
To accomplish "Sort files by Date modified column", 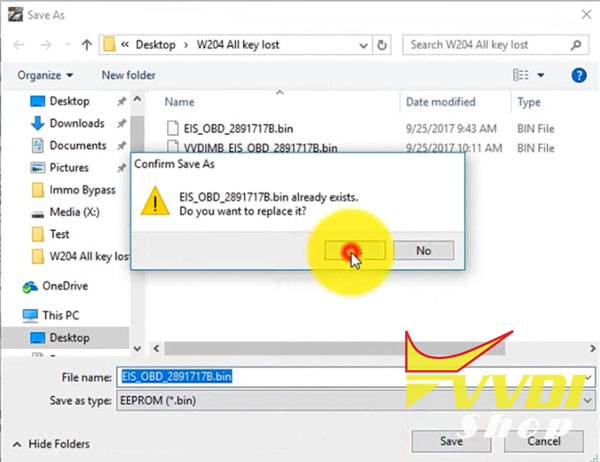I will click(440, 102).
